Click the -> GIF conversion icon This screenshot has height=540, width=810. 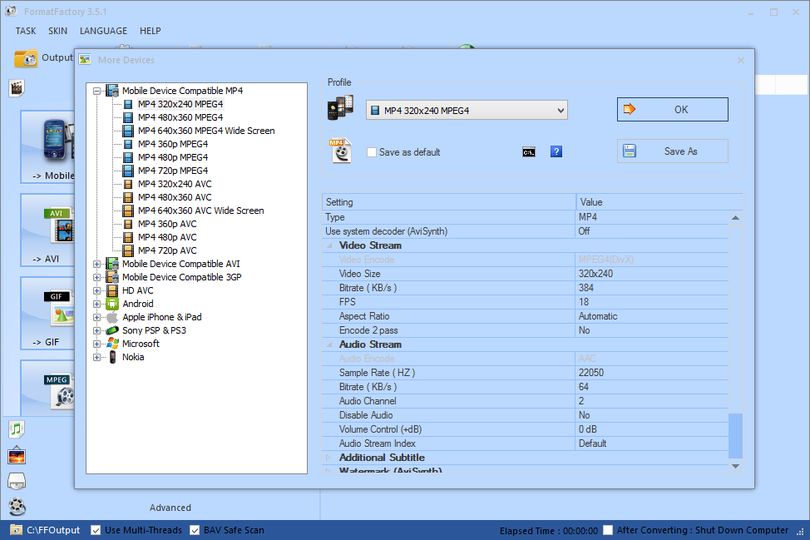(59, 309)
